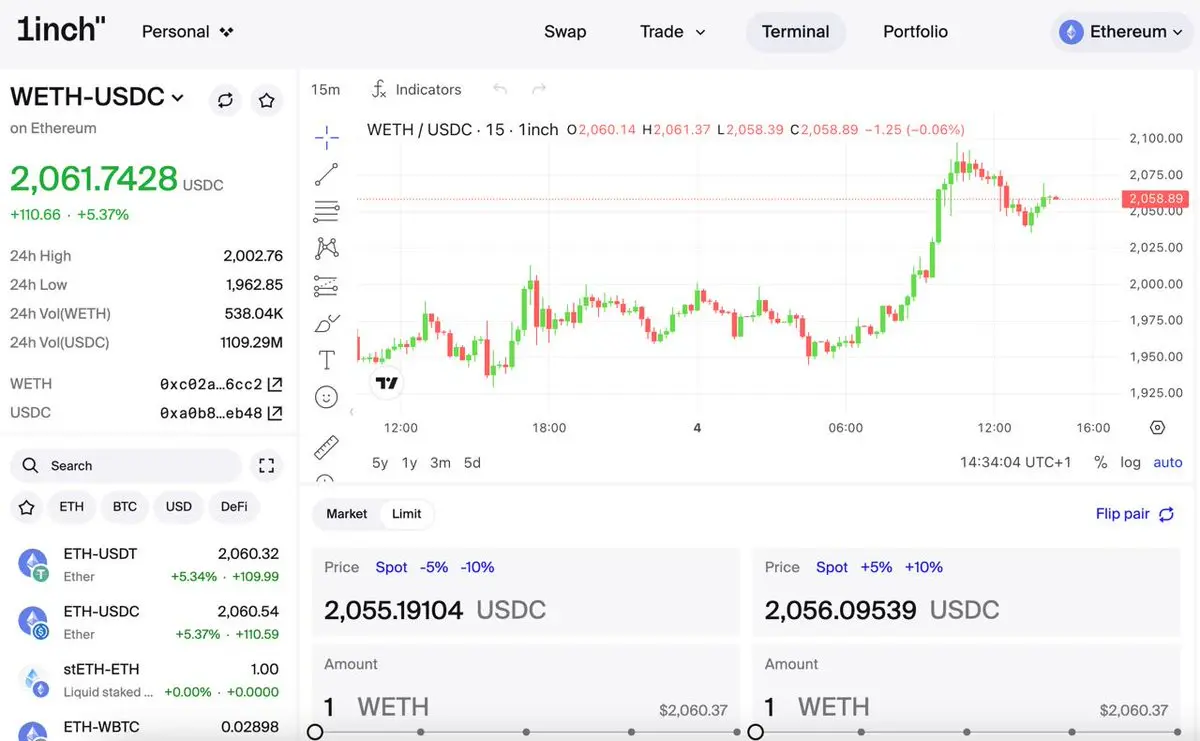Open the forecasting and measurement tool
Screen dimensions: 1200x741
point(326,286)
